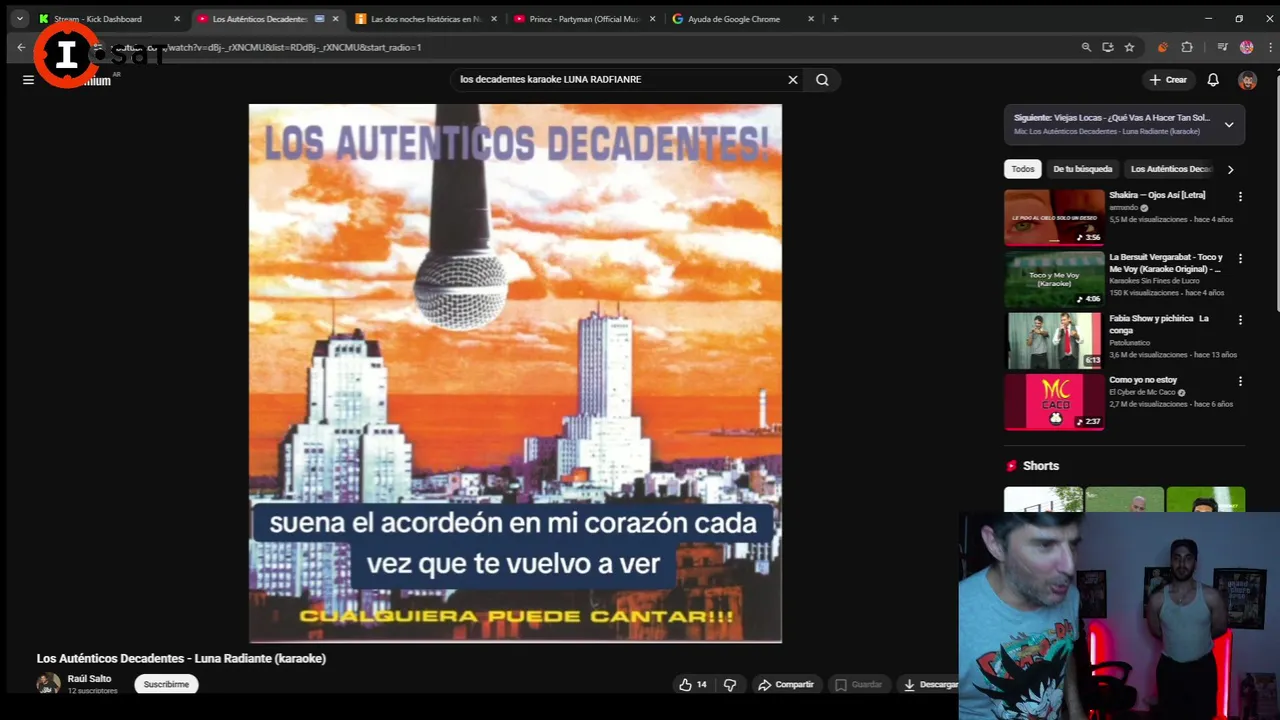Image resolution: width=1280 pixels, height=720 pixels.
Task: Click the Guardar button
Action: click(859, 685)
